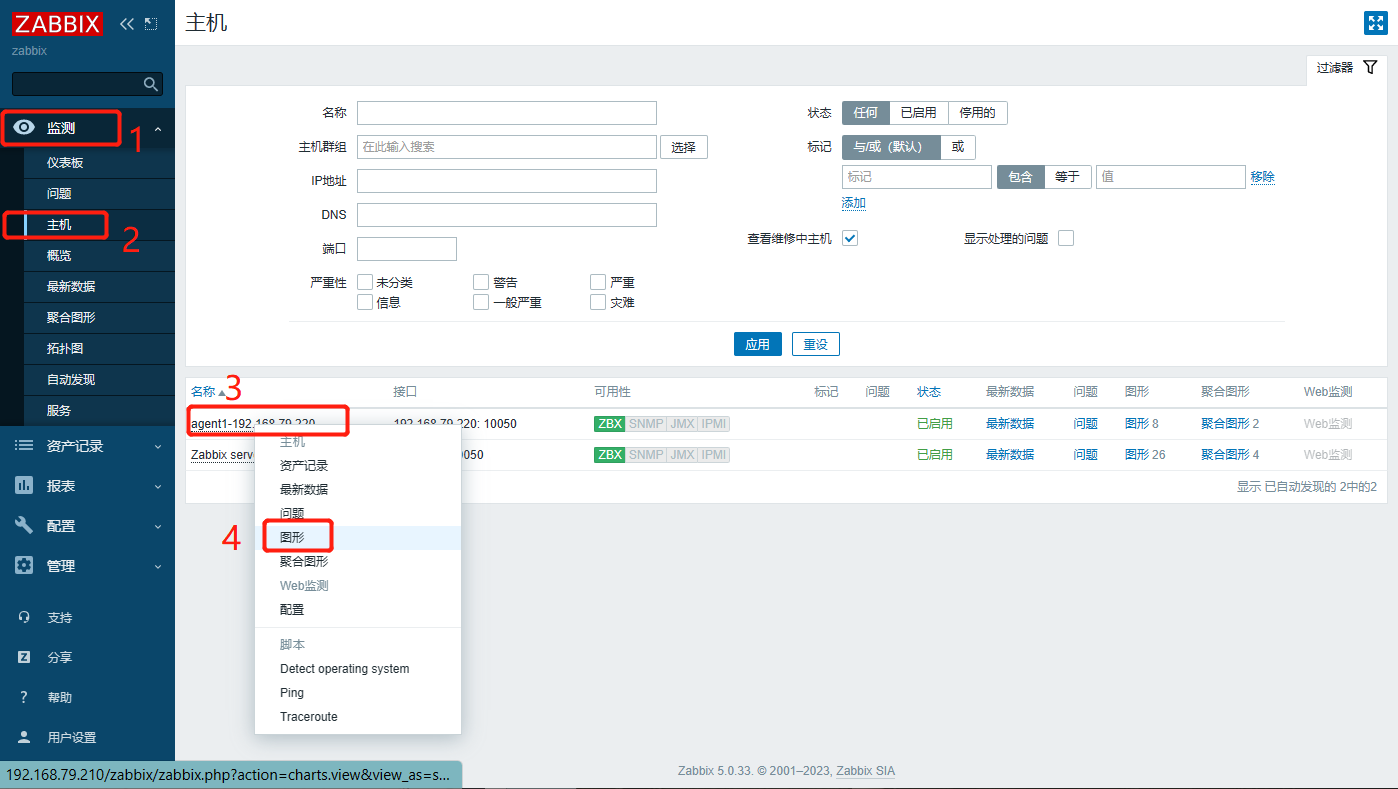Click the bar chart icon beside 报表
Image resolution: width=1398 pixels, height=789 pixels.
24,486
